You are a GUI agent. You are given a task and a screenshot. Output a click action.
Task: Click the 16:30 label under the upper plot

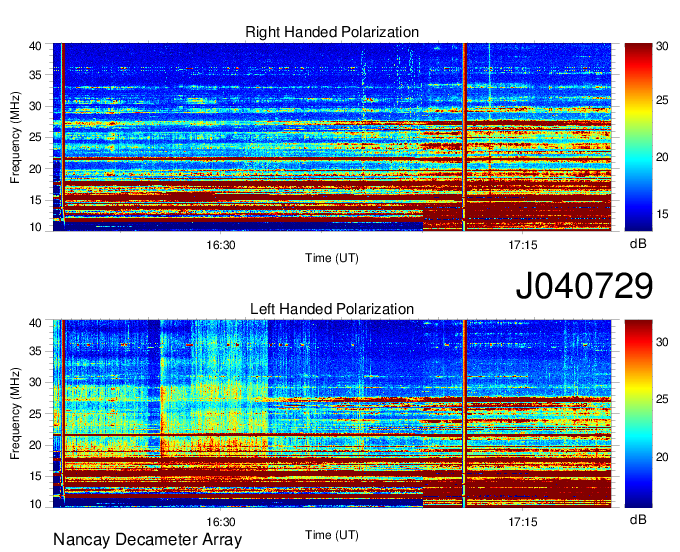(221, 245)
